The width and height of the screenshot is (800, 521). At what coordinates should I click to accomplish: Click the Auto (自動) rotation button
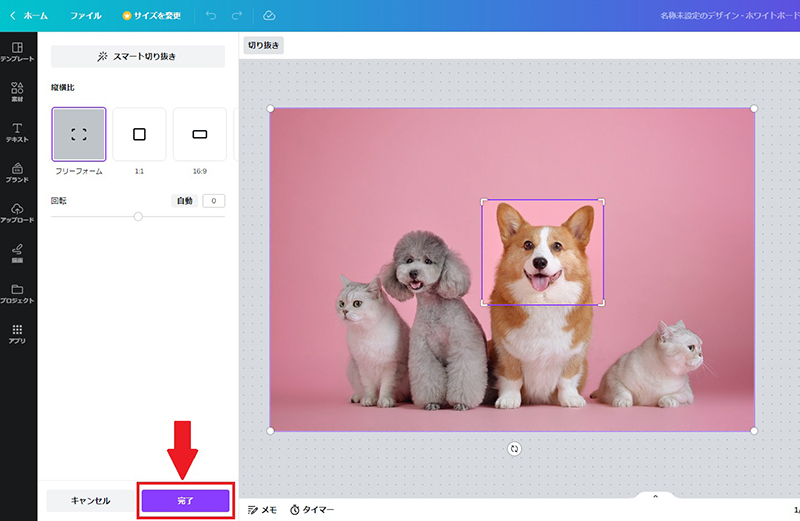pos(185,201)
